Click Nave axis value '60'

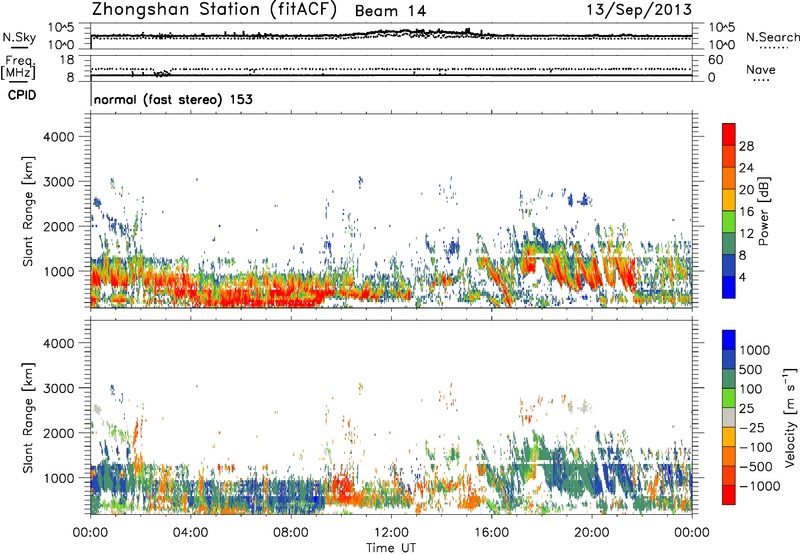click(715, 60)
